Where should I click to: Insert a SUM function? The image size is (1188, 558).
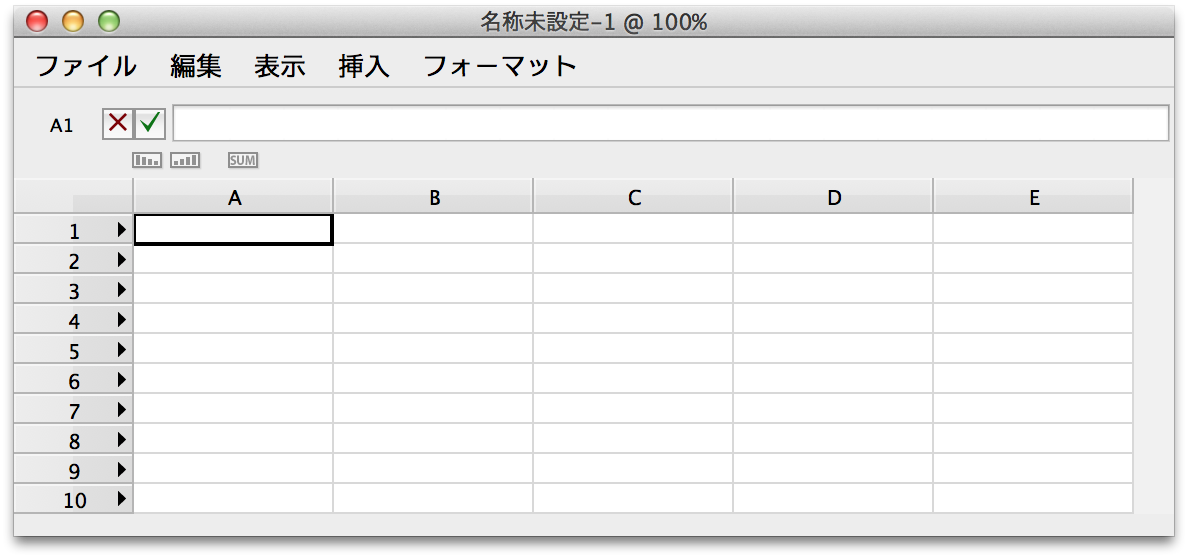pyautogui.click(x=243, y=160)
